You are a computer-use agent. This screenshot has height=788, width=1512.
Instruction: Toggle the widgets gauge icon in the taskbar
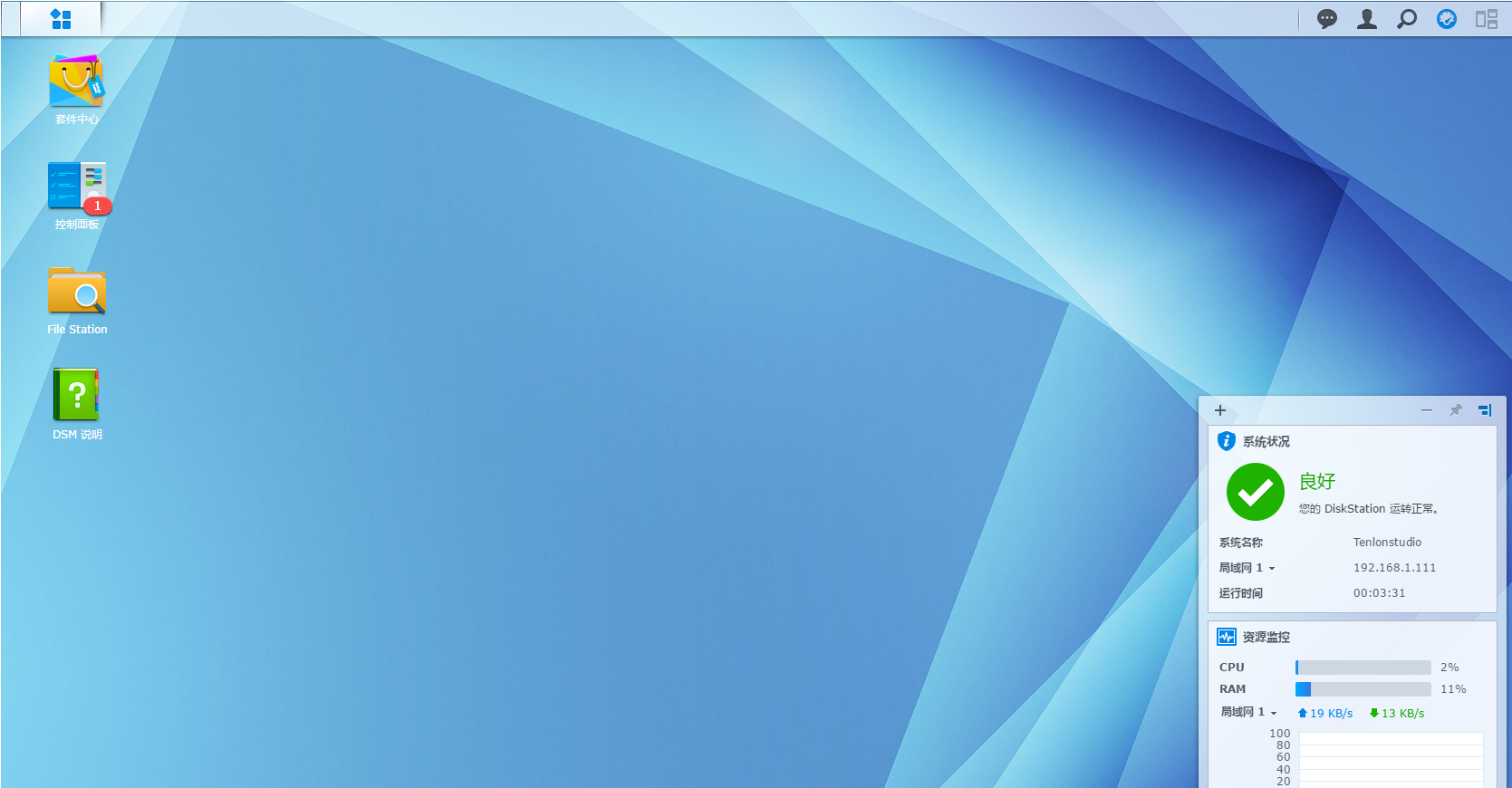[x=1446, y=19]
